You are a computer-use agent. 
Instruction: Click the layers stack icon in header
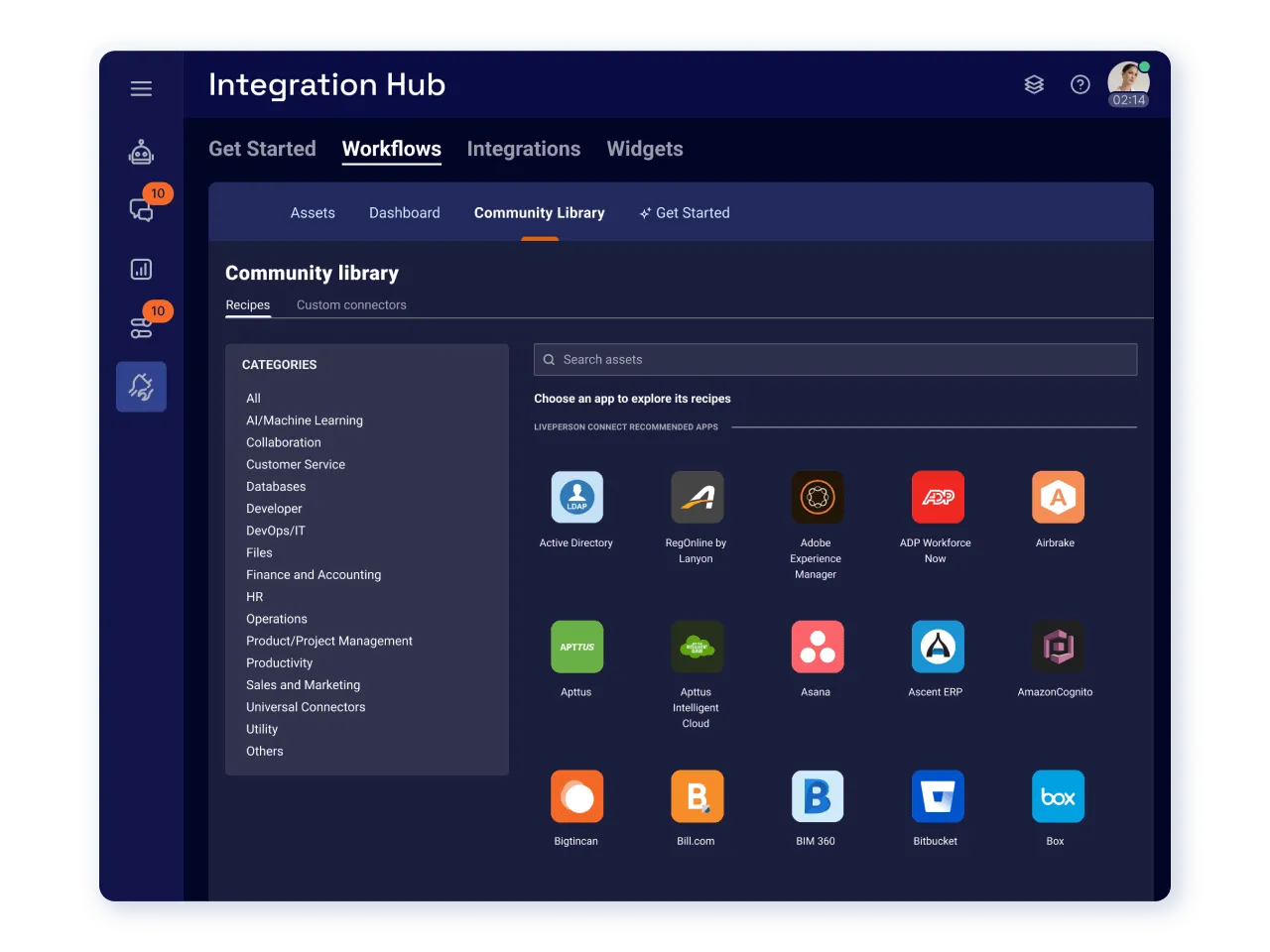(x=1034, y=84)
